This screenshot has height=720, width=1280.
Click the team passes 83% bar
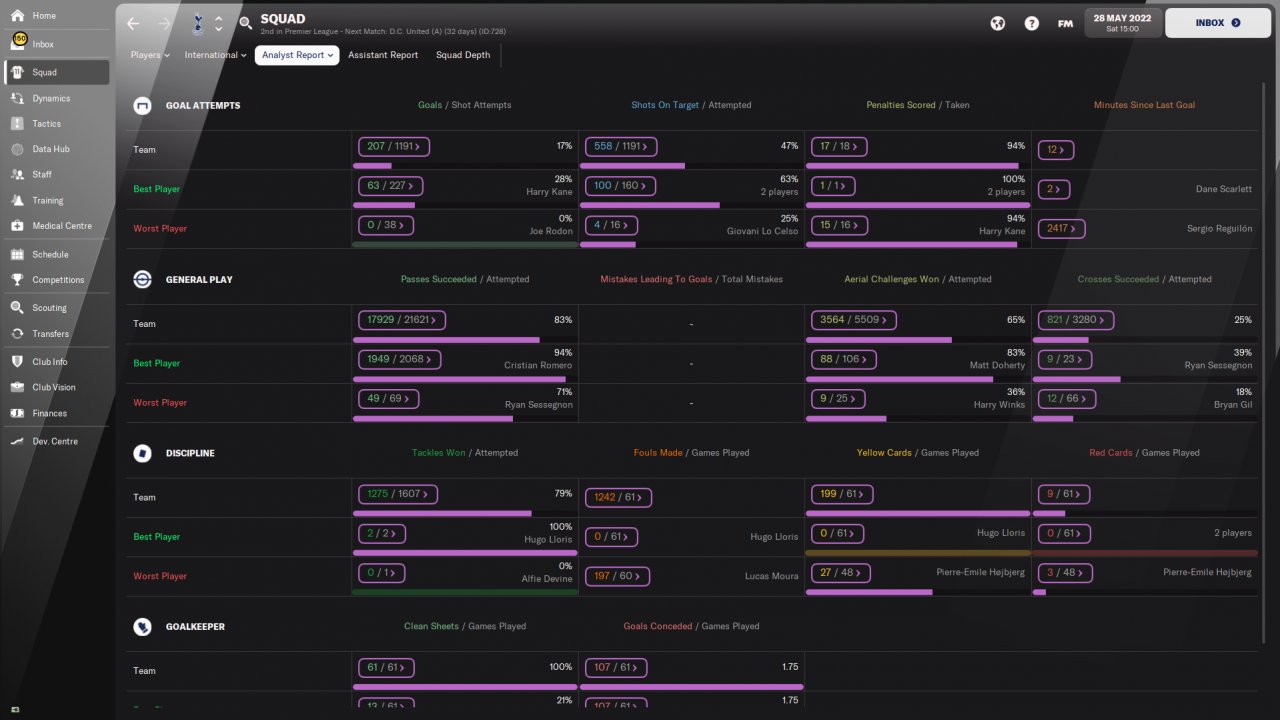tap(465, 340)
